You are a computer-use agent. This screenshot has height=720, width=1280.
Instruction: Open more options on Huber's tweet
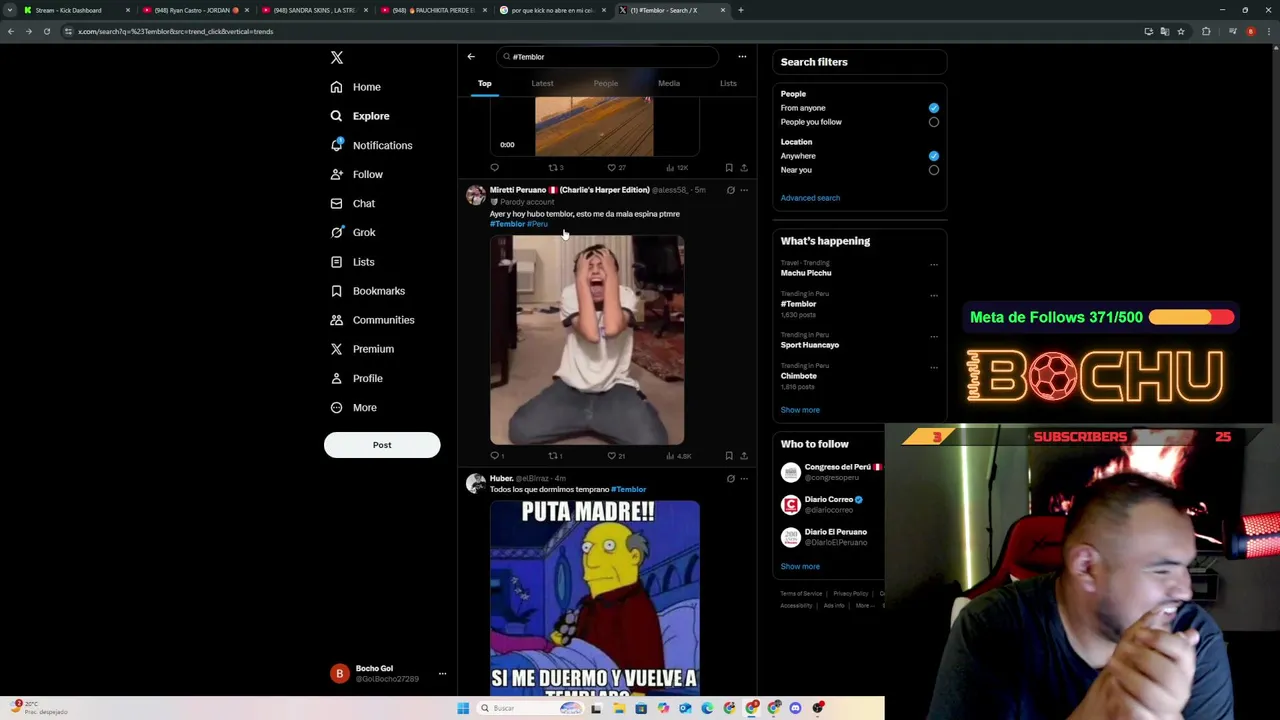[744, 479]
